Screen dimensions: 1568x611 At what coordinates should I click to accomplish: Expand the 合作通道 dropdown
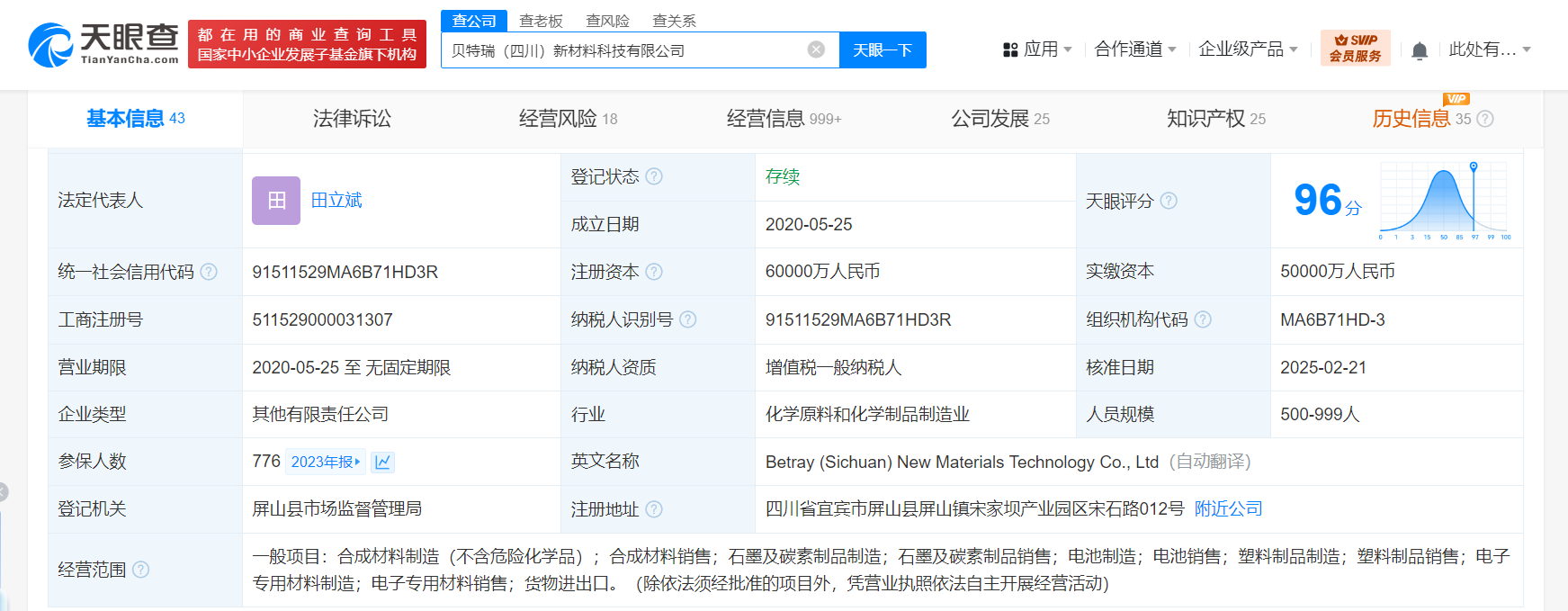pyautogui.click(x=1135, y=49)
